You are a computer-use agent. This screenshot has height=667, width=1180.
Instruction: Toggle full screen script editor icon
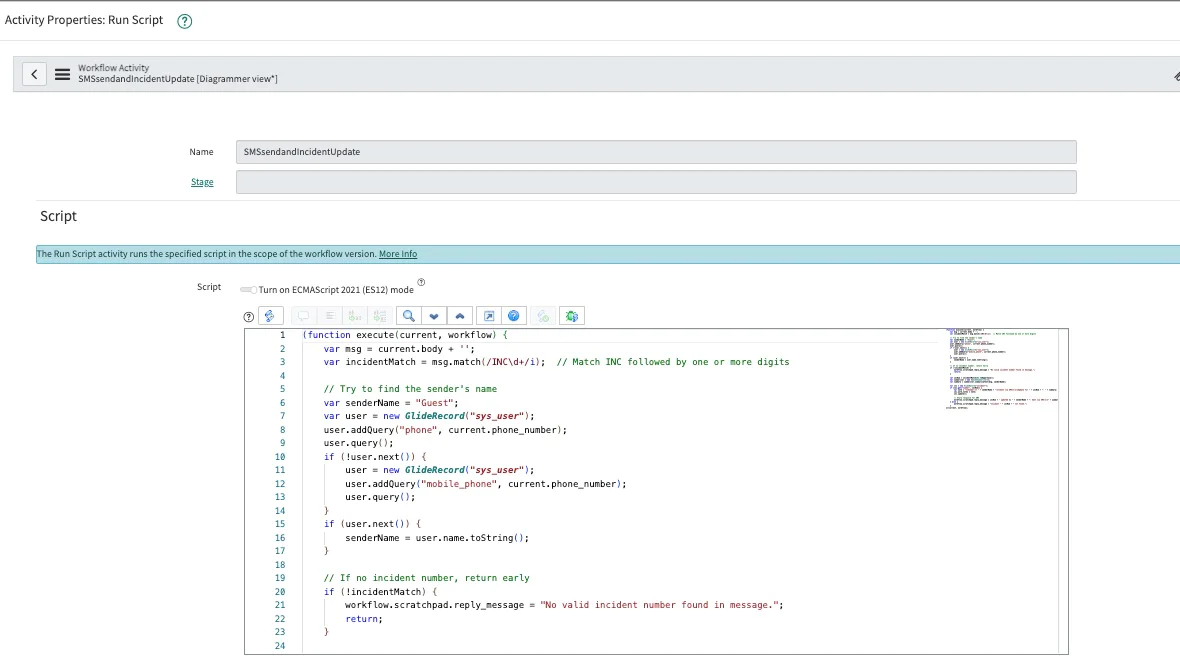click(x=488, y=316)
